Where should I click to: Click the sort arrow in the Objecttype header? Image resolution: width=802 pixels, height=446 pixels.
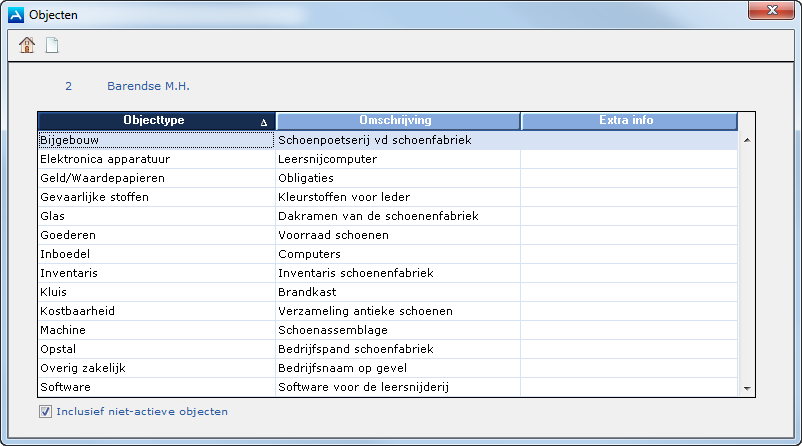click(x=264, y=123)
